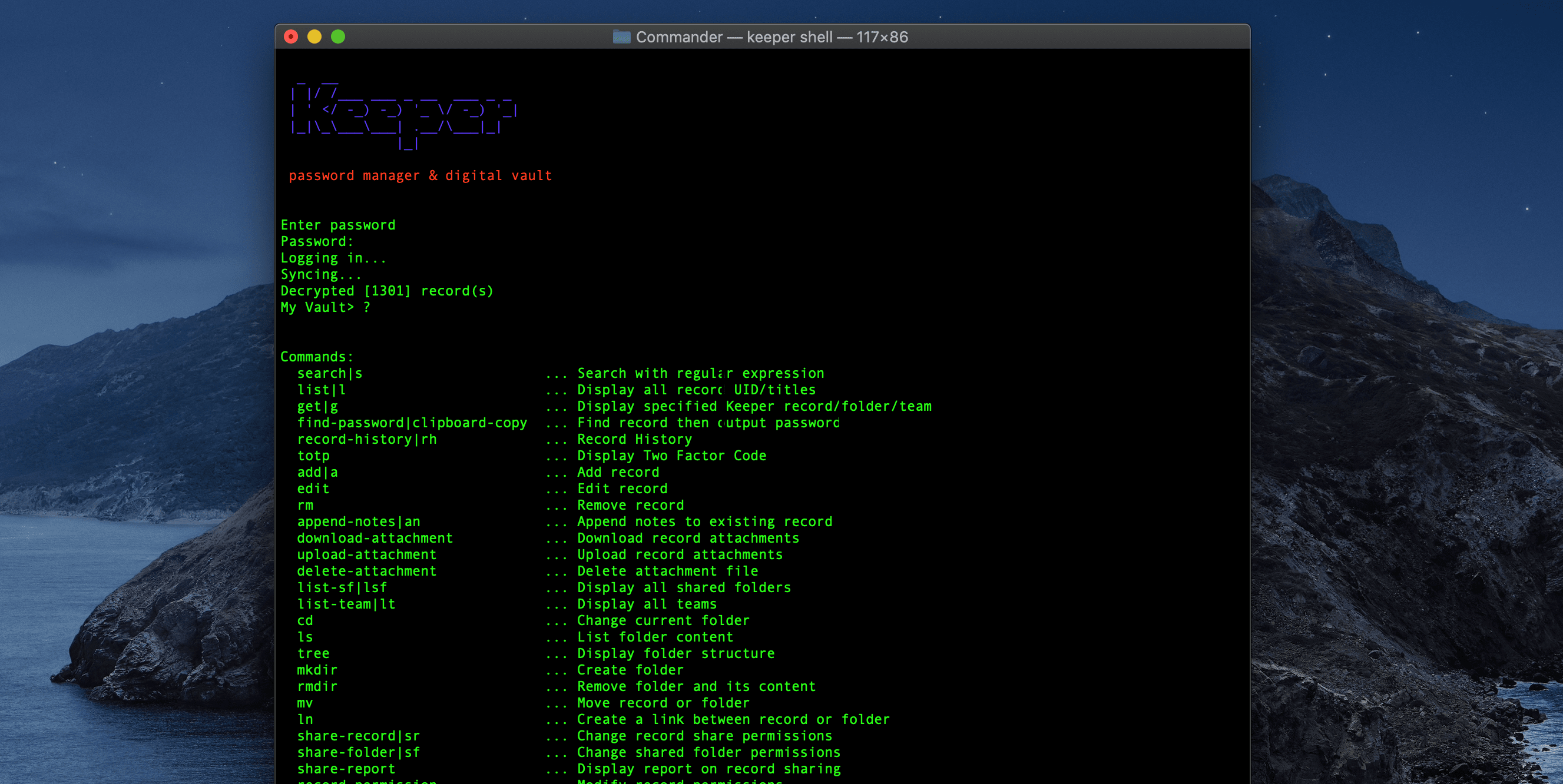
Task: Click the 'append-notes|an' command
Action: (359, 521)
